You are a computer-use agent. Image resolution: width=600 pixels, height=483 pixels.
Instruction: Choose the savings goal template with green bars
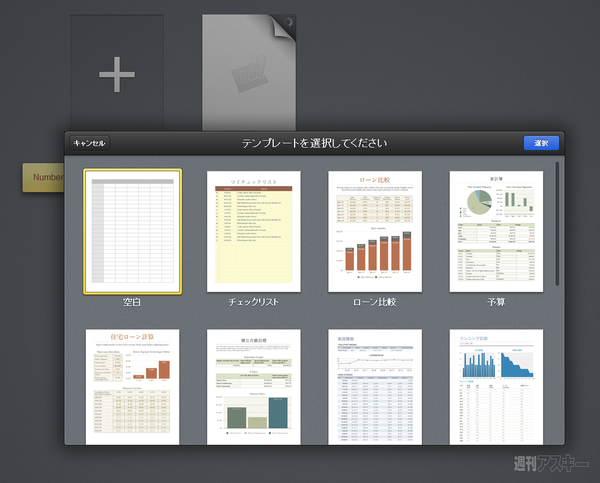[x=254, y=387]
